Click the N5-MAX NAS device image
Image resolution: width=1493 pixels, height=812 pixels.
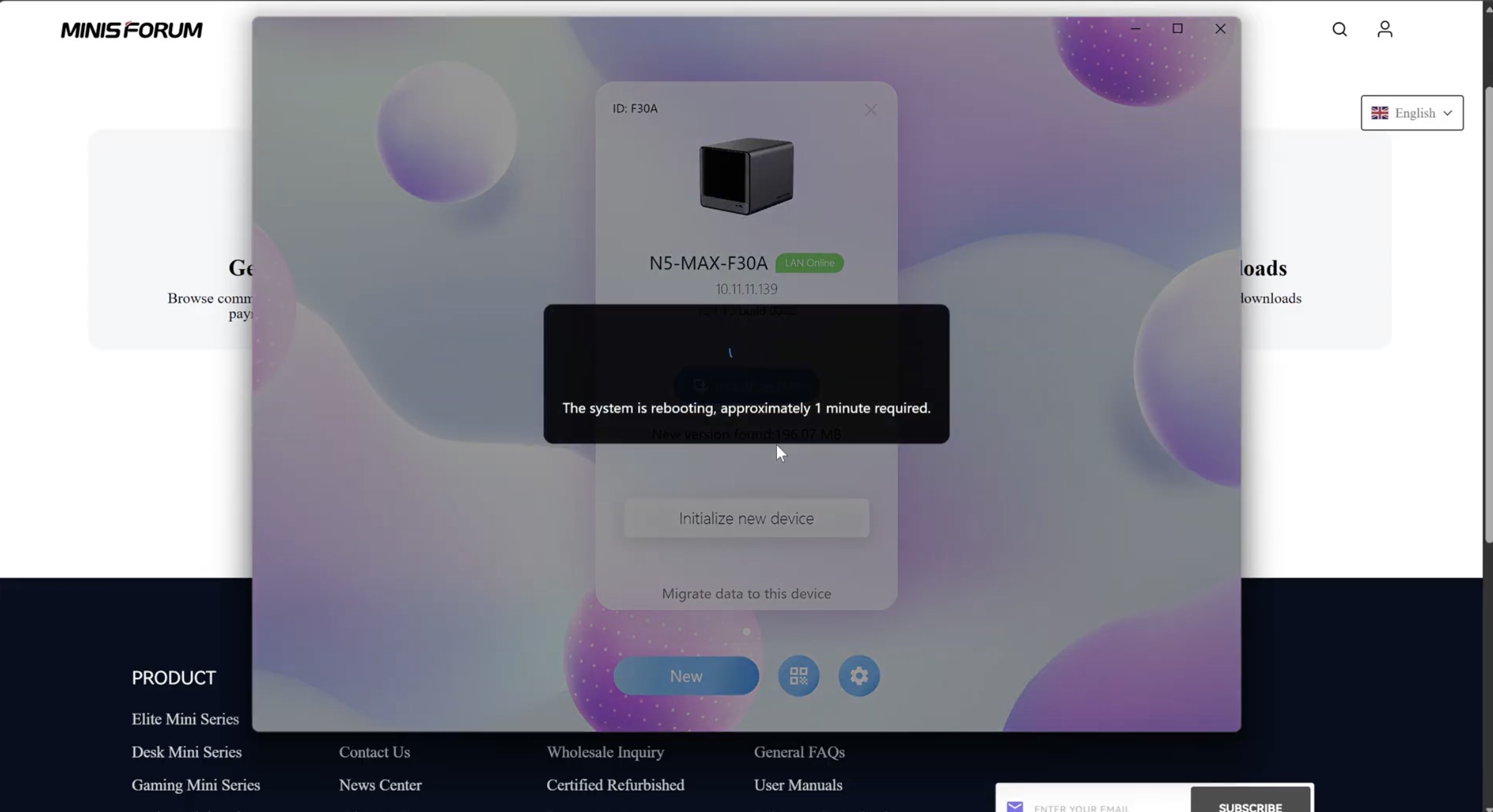[746, 175]
